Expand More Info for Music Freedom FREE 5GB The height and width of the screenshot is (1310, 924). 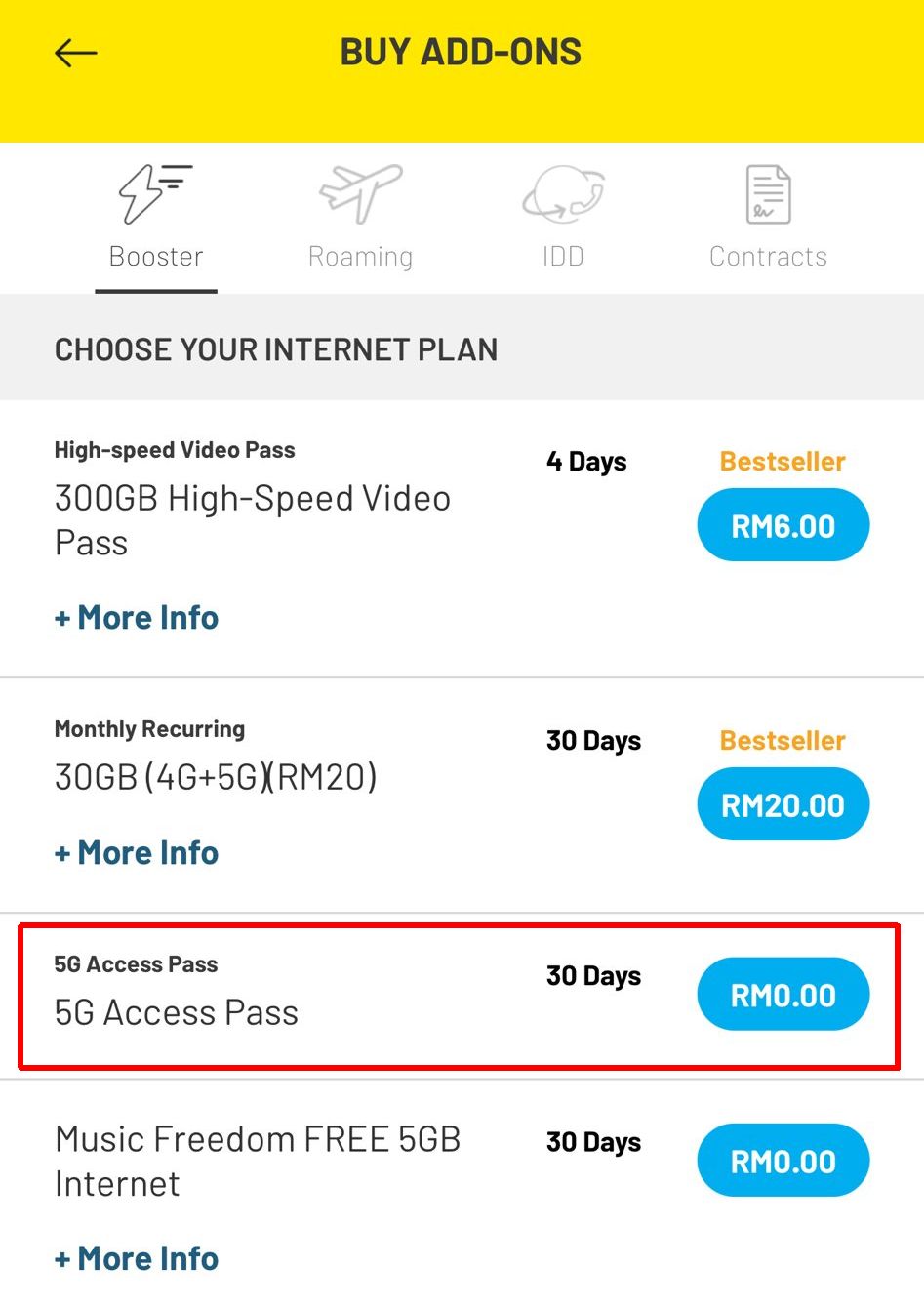coord(136,1257)
